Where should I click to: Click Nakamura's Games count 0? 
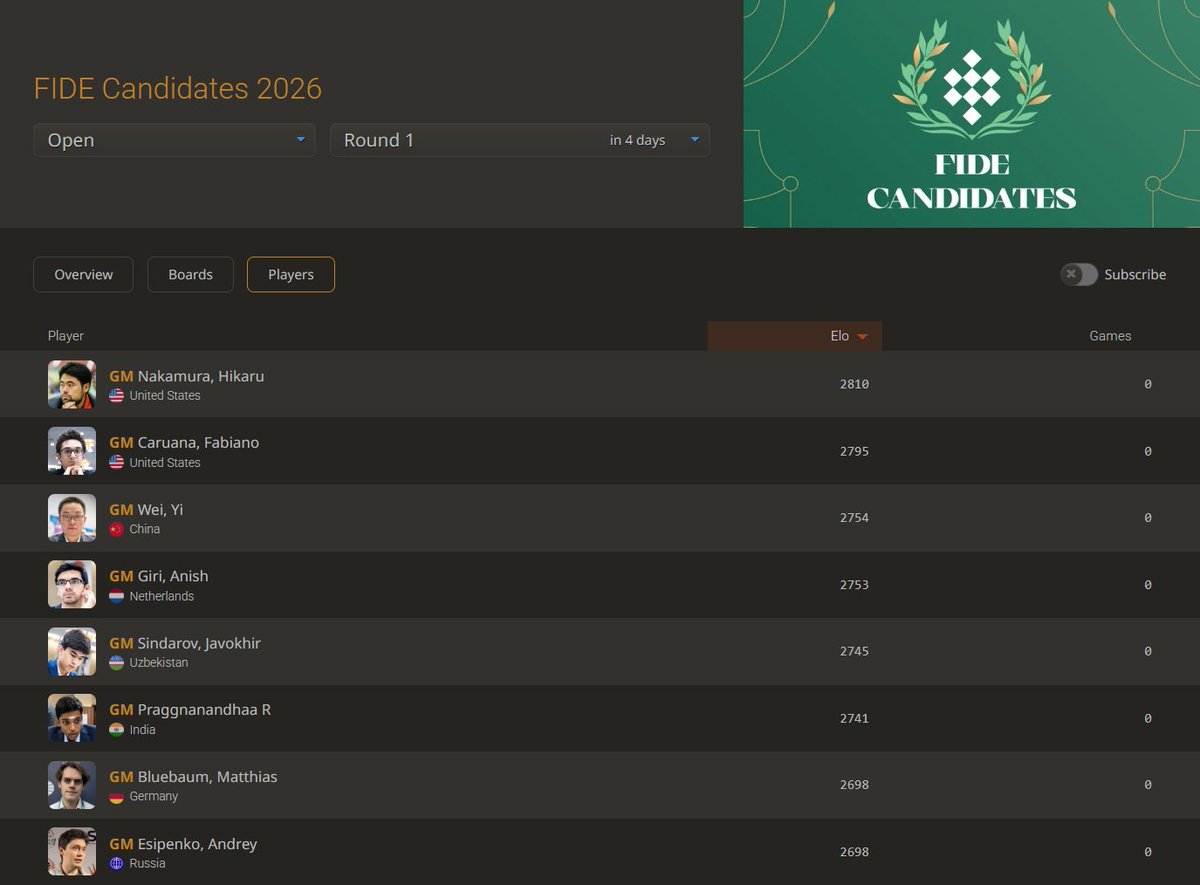1148,384
